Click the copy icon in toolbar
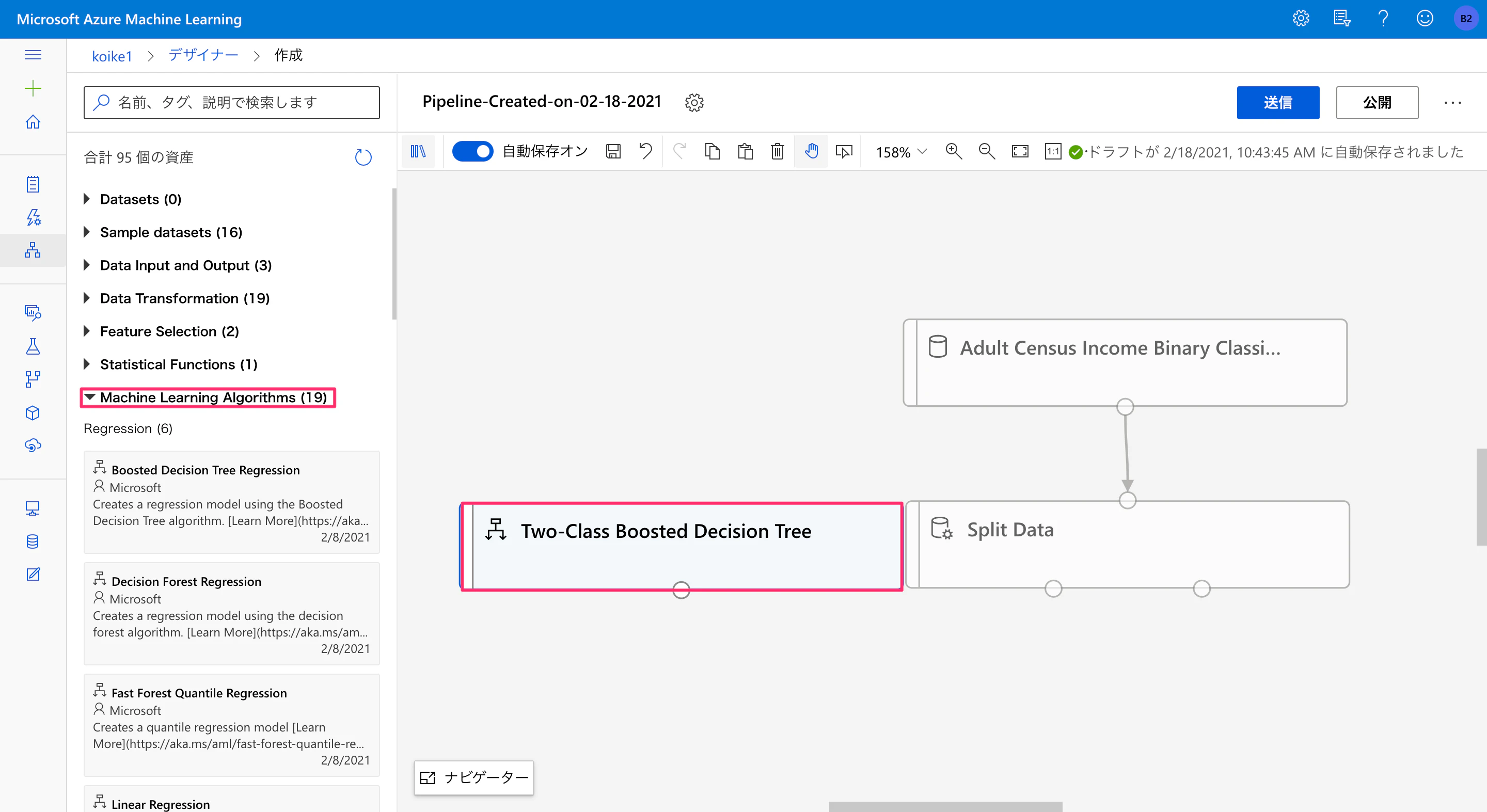 point(713,152)
